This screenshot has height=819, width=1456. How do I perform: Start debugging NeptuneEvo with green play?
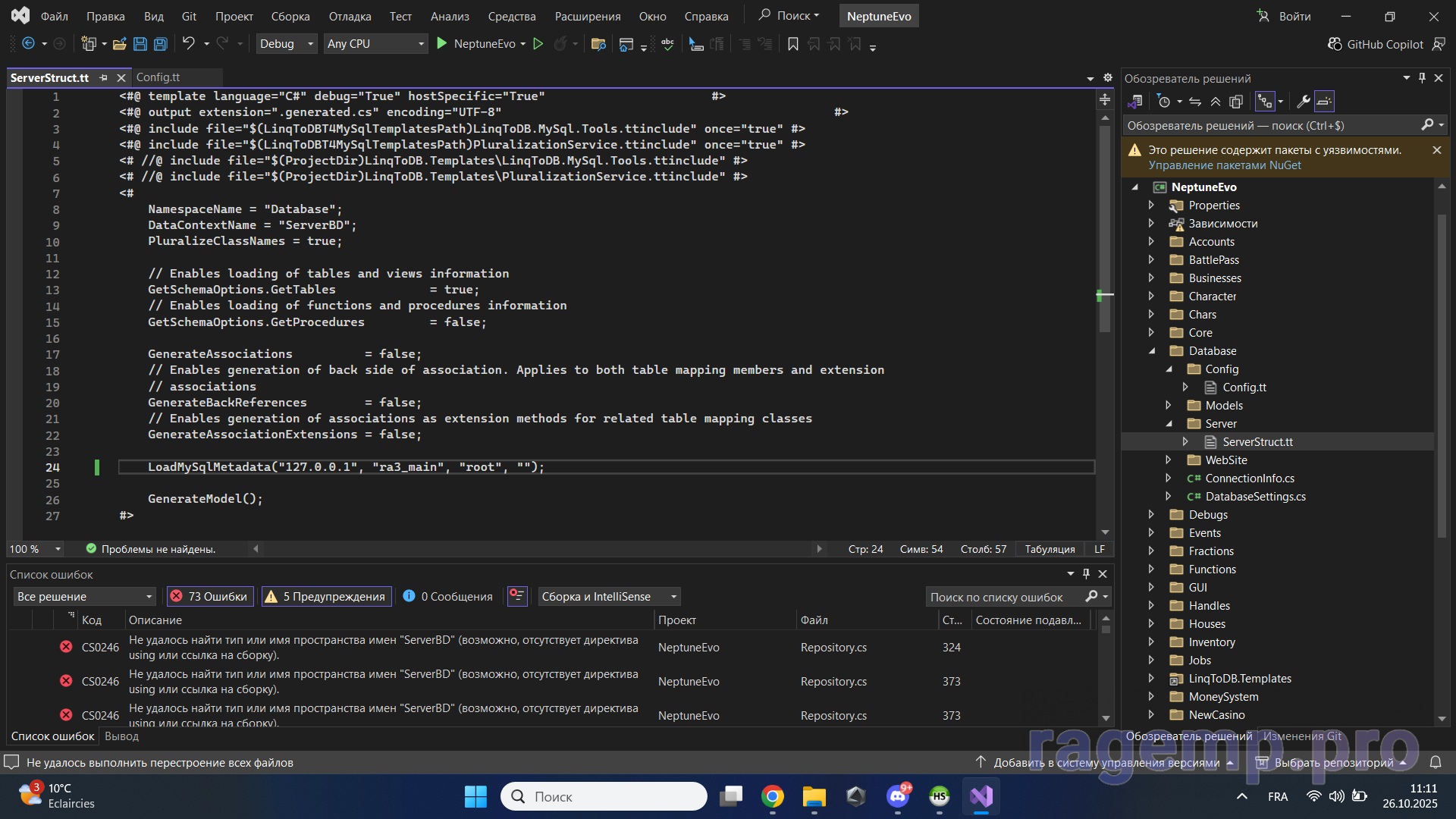[442, 44]
